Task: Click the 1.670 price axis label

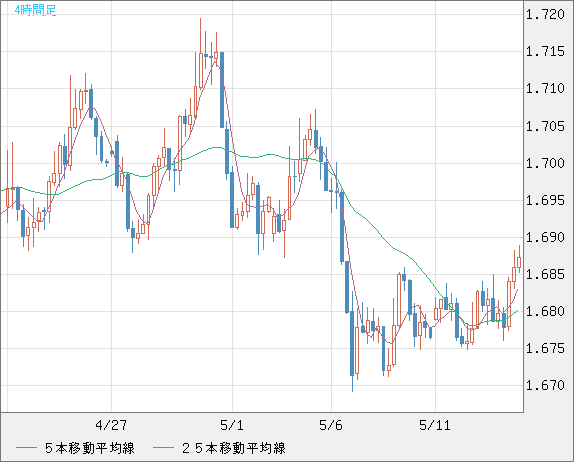Action: point(545,385)
